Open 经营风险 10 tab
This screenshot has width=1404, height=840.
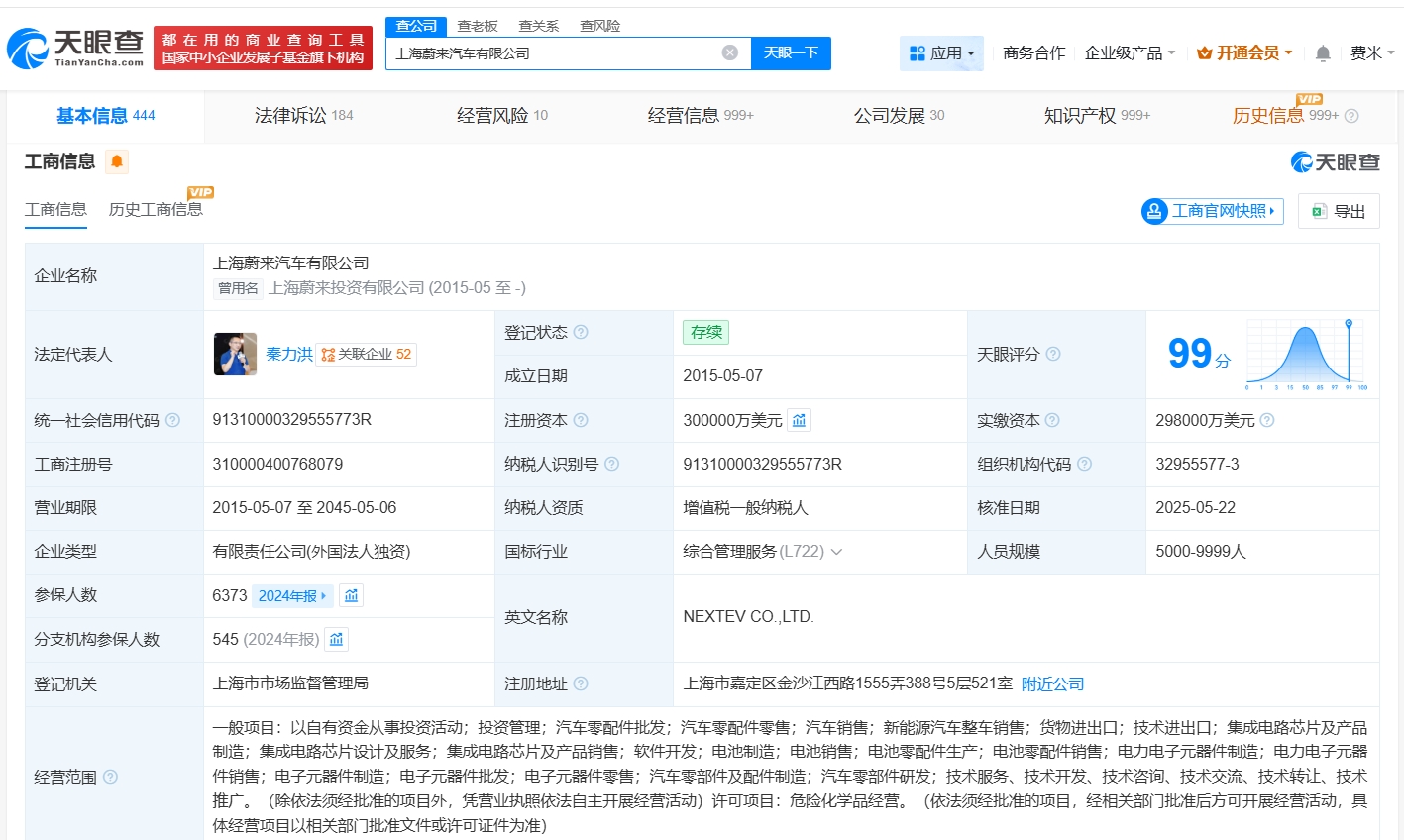point(501,116)
